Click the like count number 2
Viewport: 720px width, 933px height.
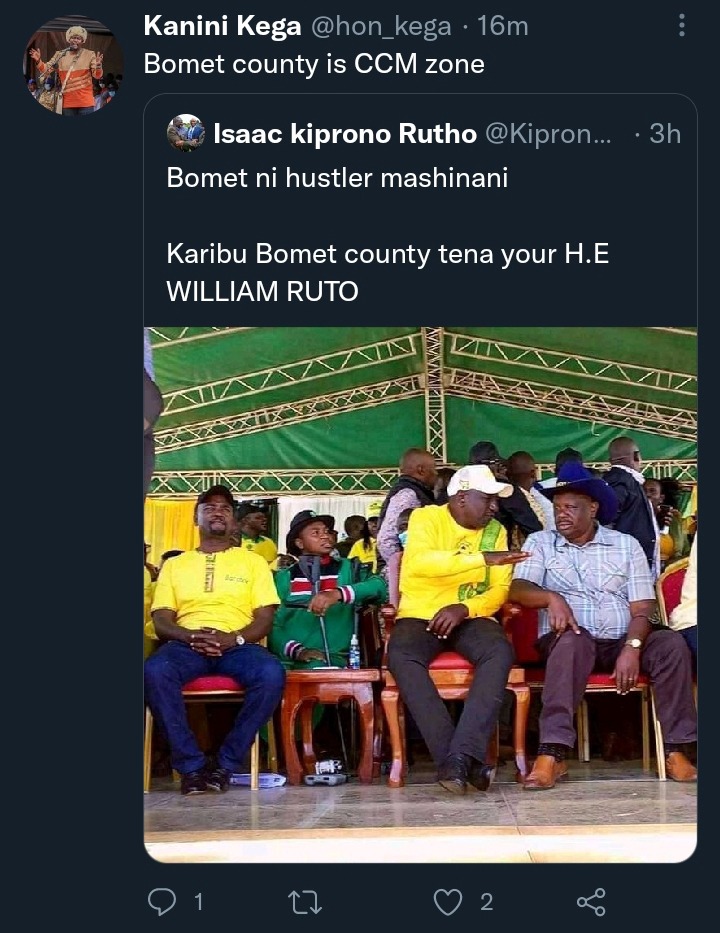coord(487,903)
